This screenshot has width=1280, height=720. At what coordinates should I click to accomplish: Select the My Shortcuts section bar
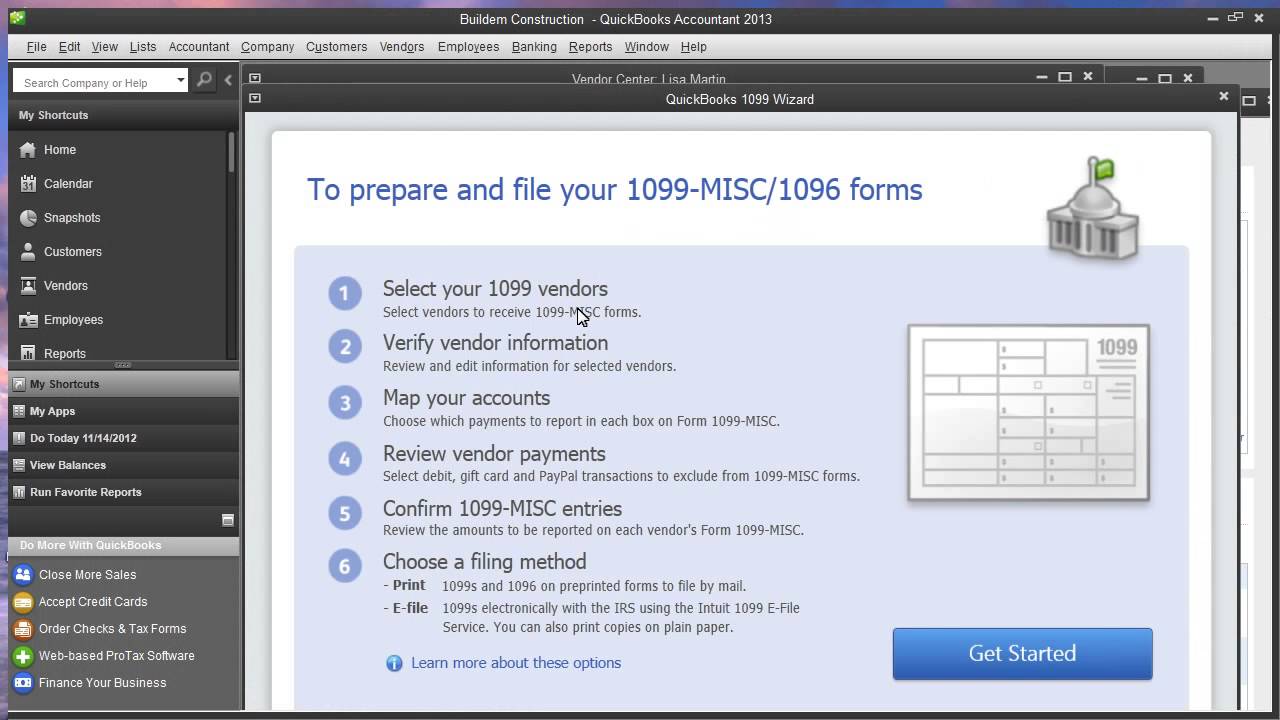click(x=123, y=384)
